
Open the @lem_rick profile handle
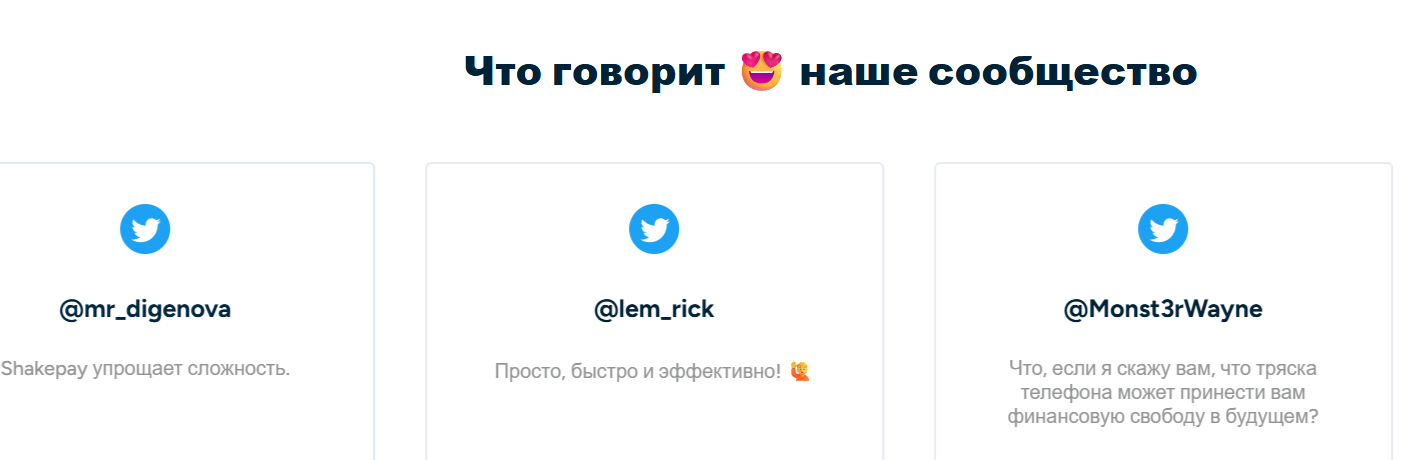click(654, 310)
